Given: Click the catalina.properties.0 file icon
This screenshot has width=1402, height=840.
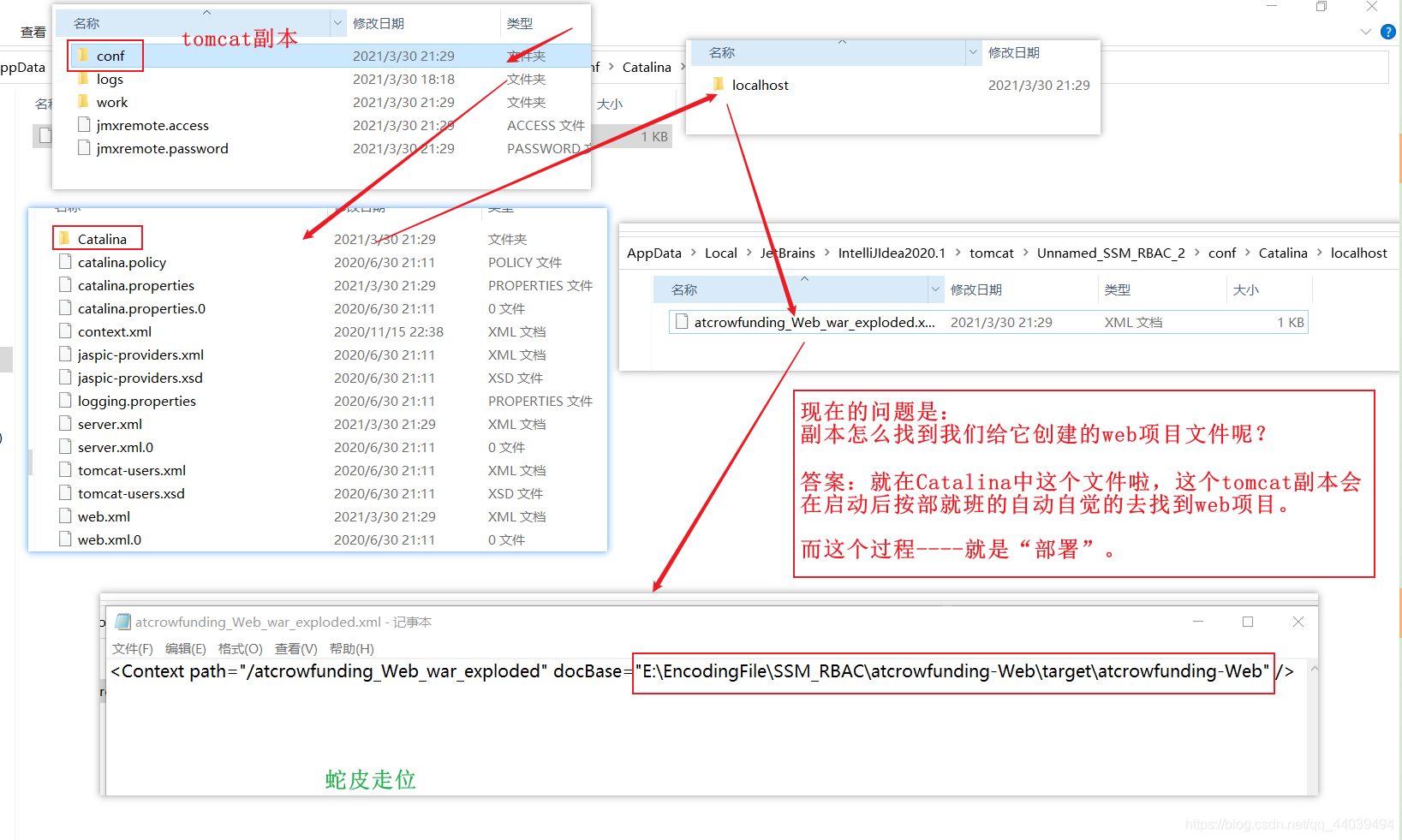Looking at the screenshot, I should (65, 308).
